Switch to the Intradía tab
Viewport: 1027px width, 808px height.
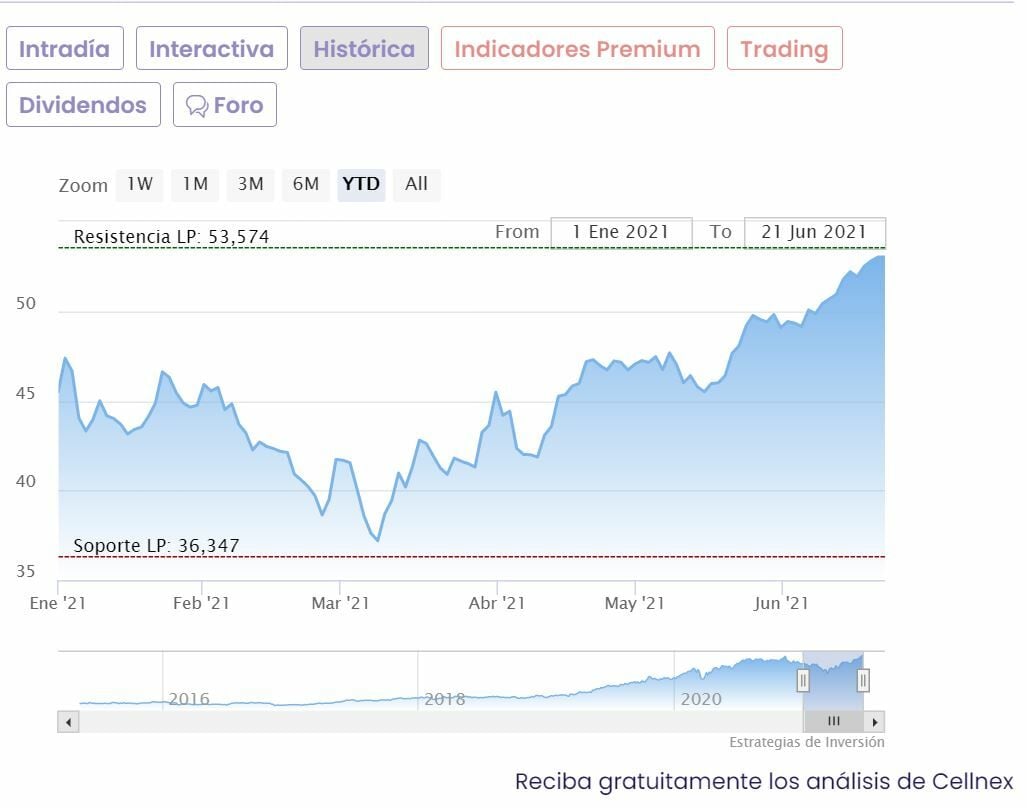(65, 49)
